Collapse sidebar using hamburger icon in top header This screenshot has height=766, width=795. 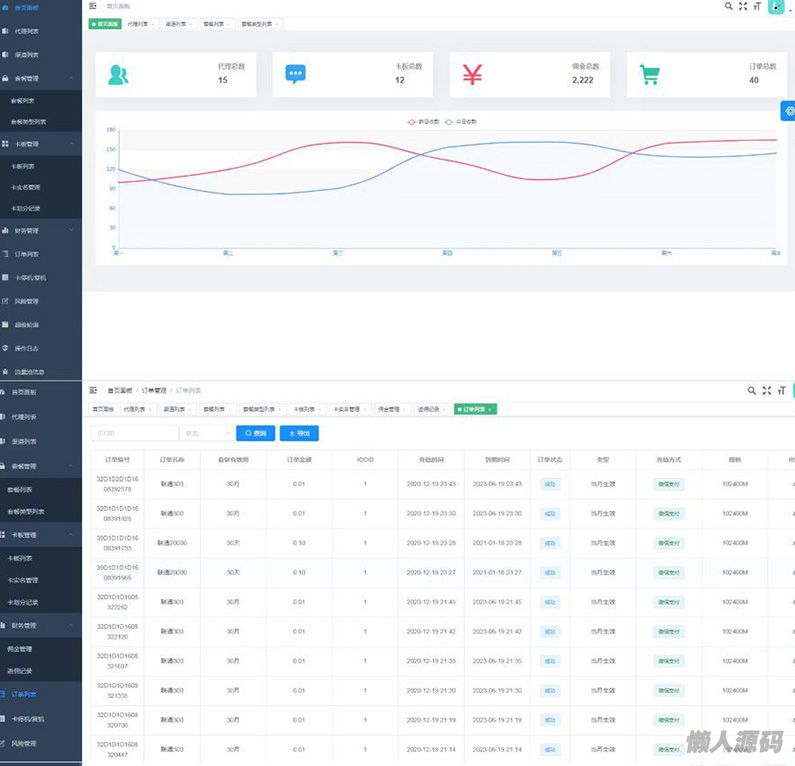pos(93,6)
